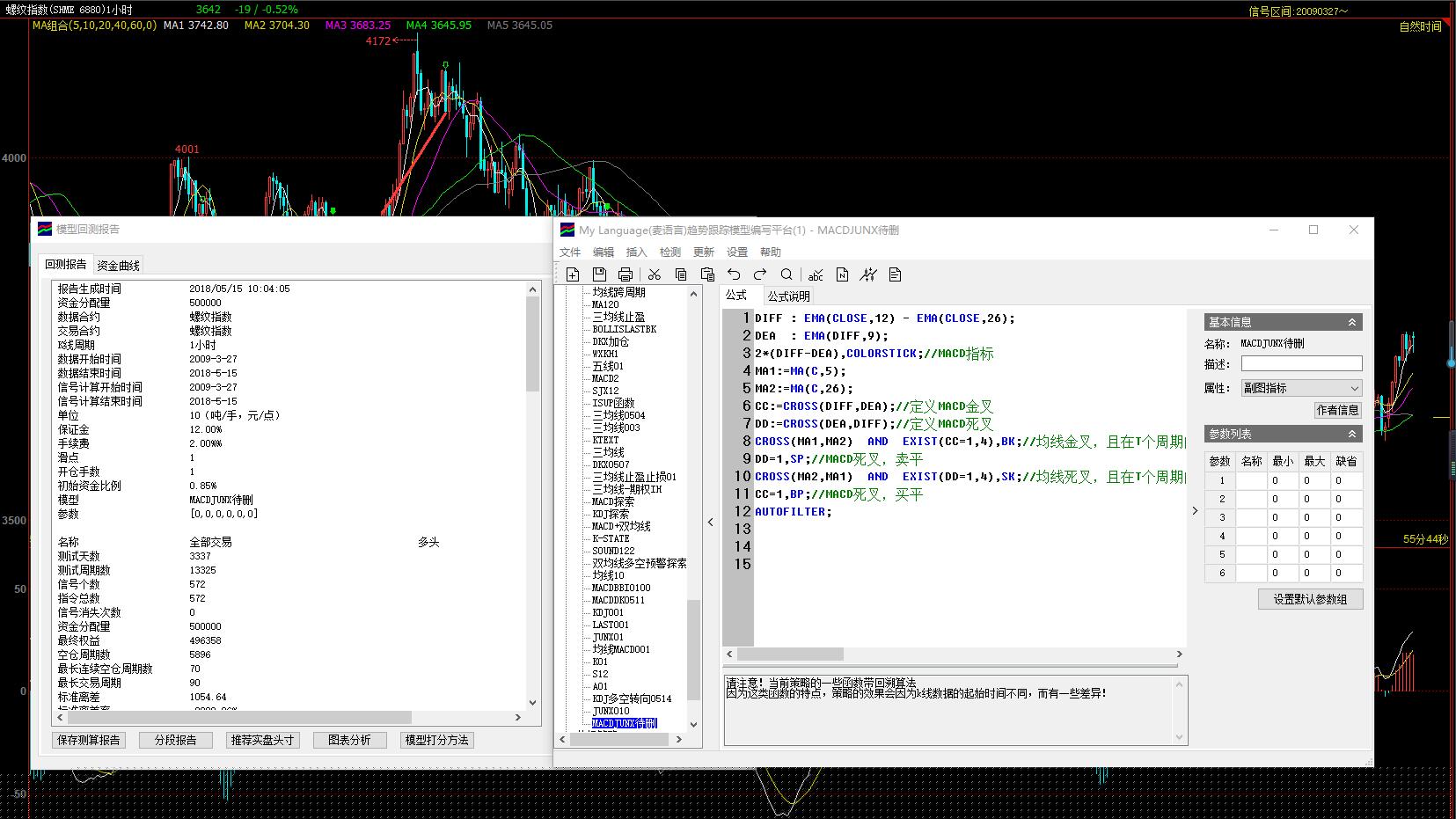
Task: Collapse the left formula tree panel arrow
Action: tap(711, 522)
